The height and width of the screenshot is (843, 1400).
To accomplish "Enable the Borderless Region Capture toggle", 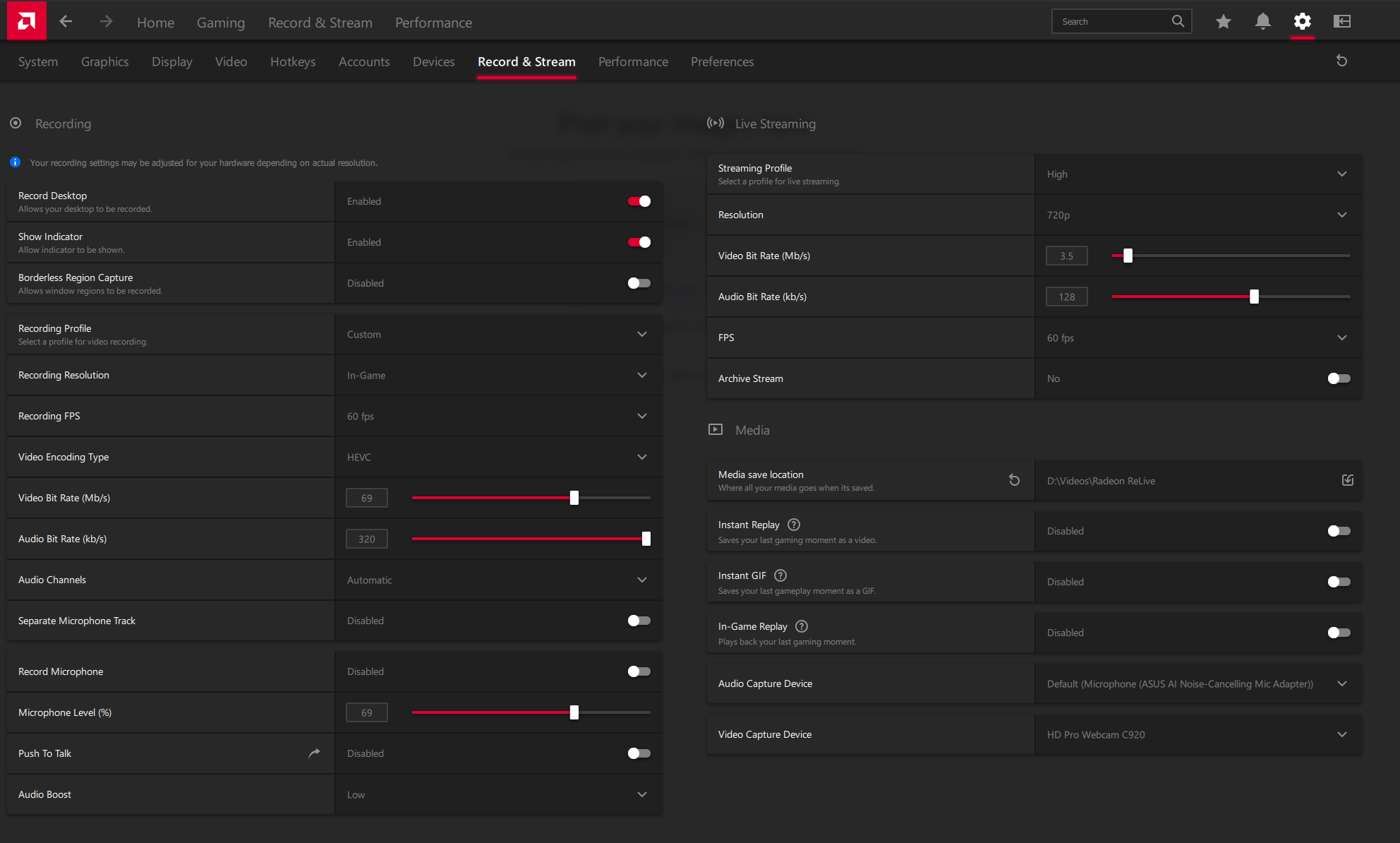I will click(x=639, y=283).
